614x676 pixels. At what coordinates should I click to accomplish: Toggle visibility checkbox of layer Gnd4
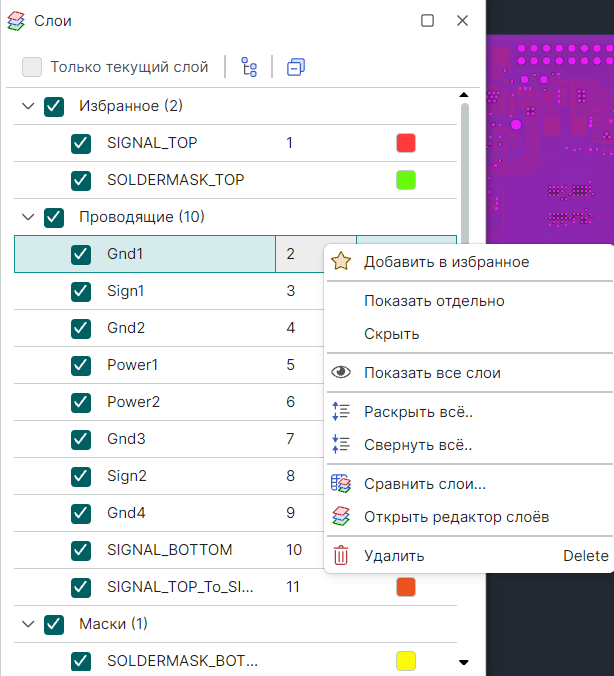click(81, 513)
